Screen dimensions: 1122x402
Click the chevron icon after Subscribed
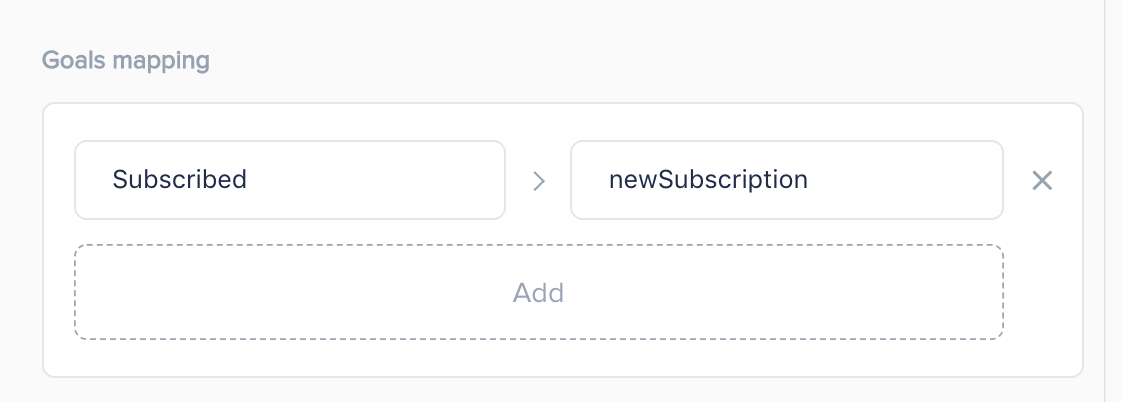coord(539,181)
